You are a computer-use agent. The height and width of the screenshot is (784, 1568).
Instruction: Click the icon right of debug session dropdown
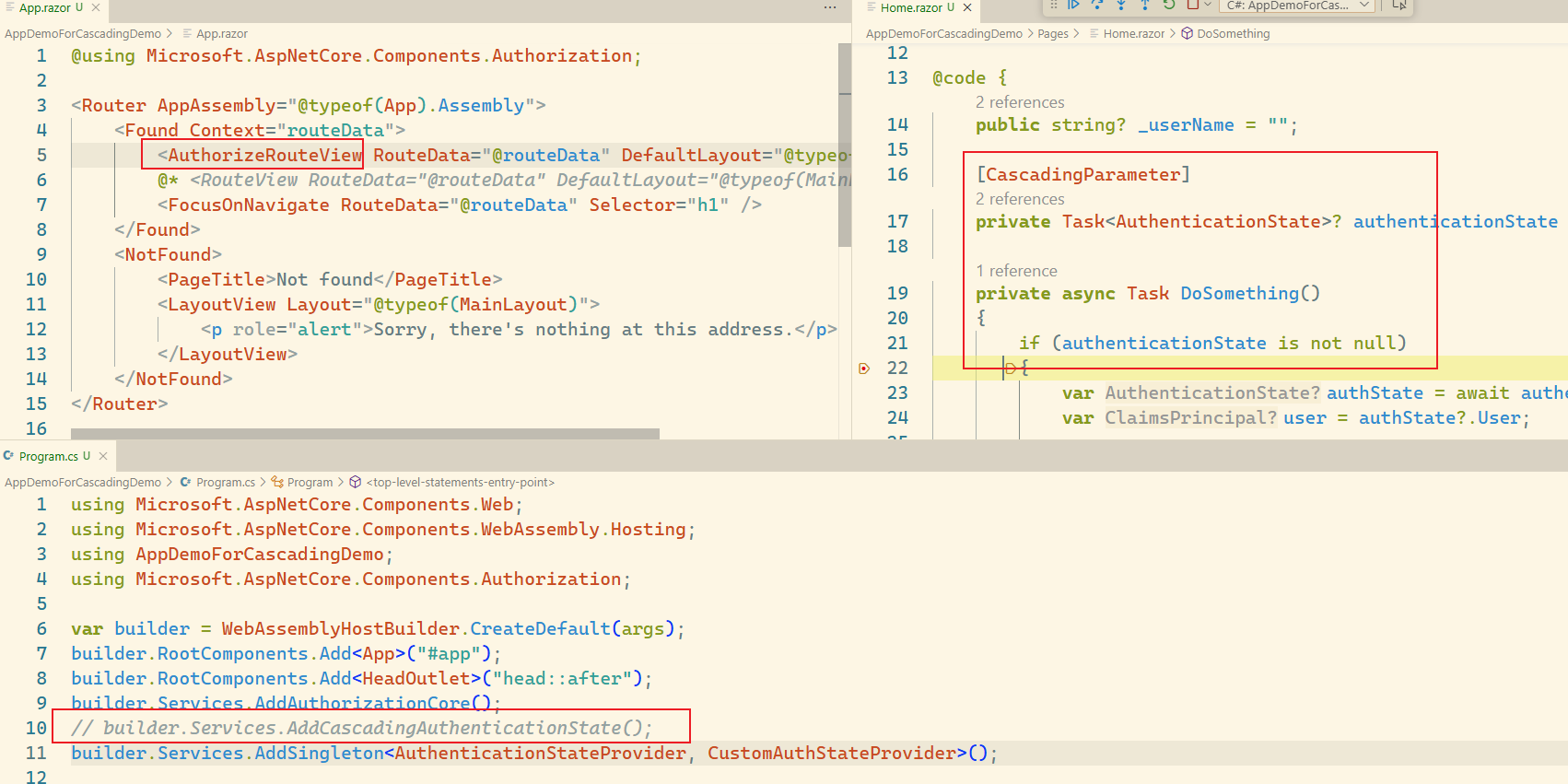[x=1399, y=5]
